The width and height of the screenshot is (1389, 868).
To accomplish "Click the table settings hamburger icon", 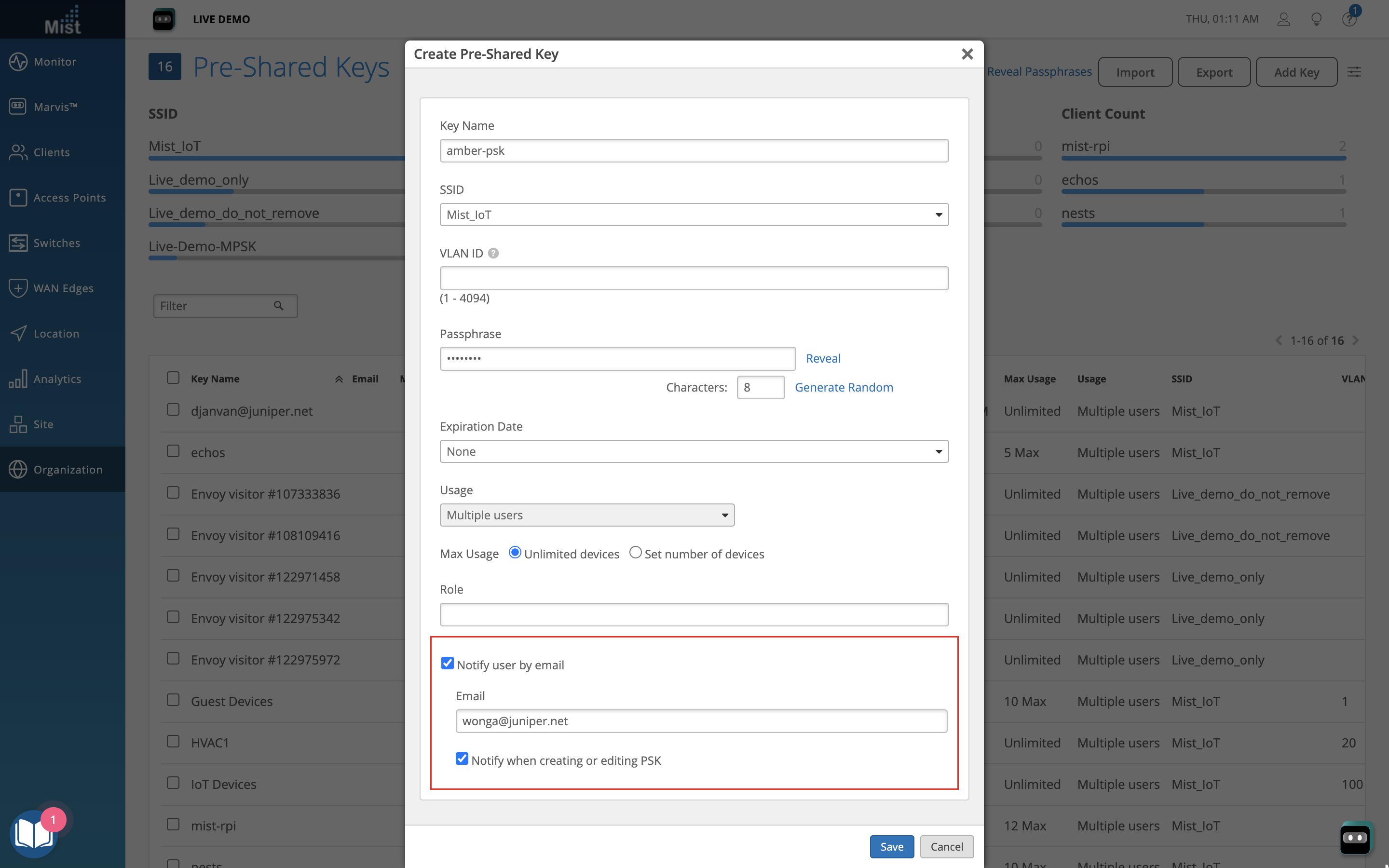I will pyautogui.click(x=1354, y=72).
